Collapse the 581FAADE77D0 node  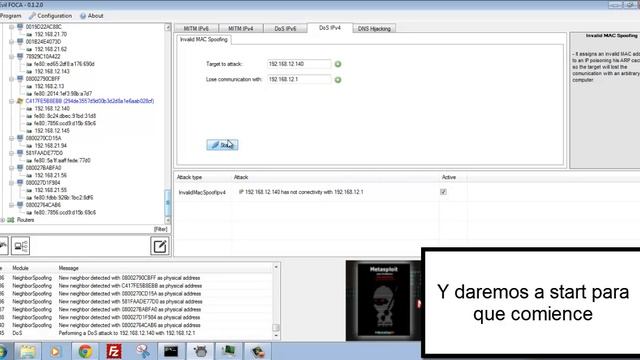click(x=11, y=153)
